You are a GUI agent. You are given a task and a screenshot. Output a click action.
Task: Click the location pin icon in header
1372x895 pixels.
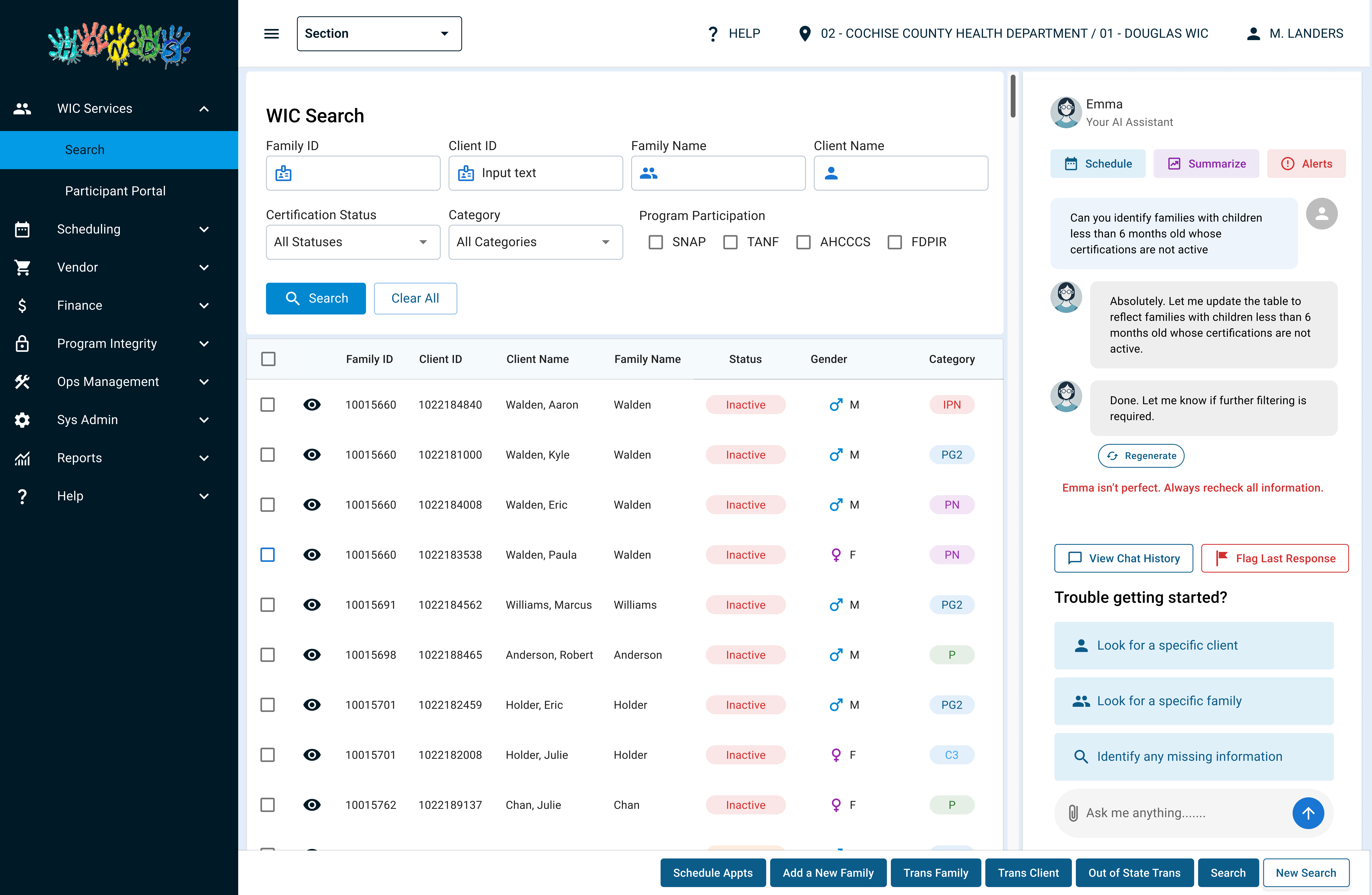[805, 33]
